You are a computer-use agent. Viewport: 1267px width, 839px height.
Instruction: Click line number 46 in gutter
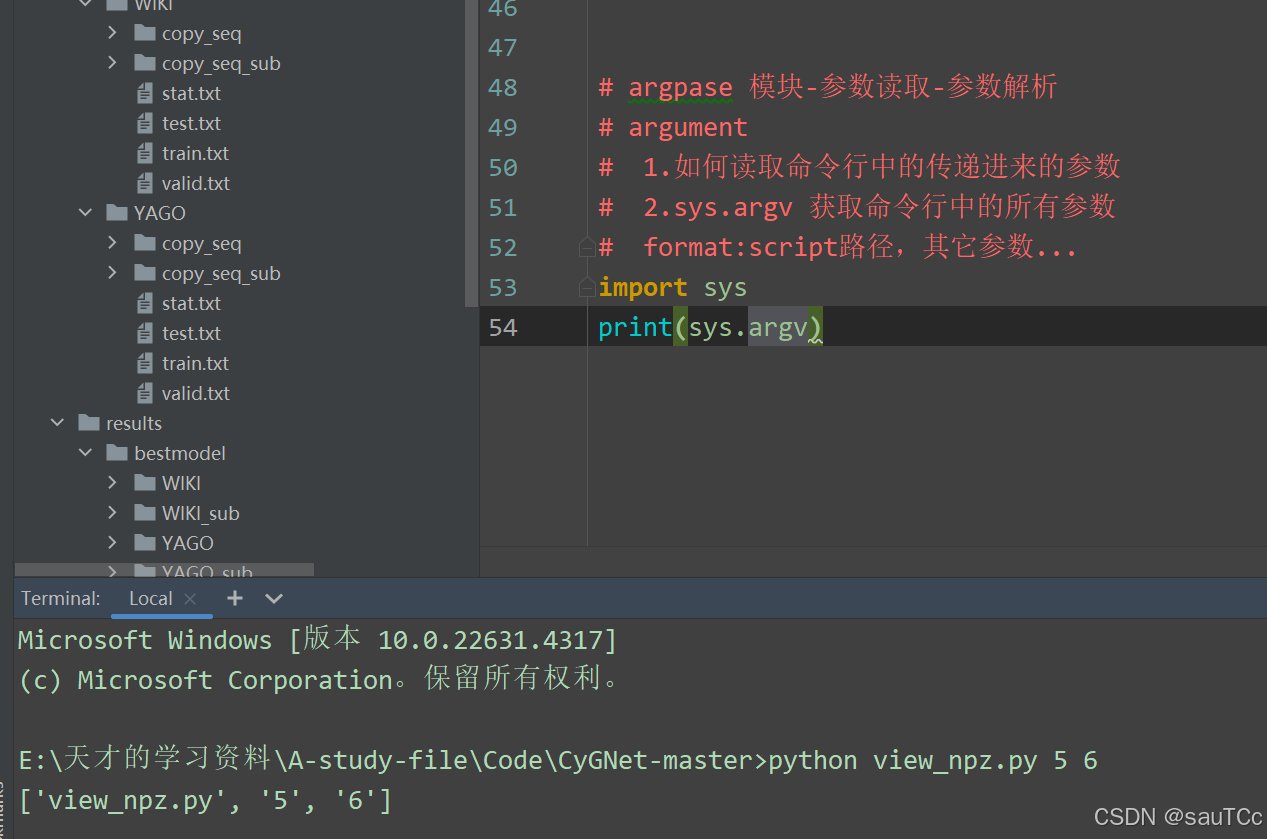click(503, 10)
